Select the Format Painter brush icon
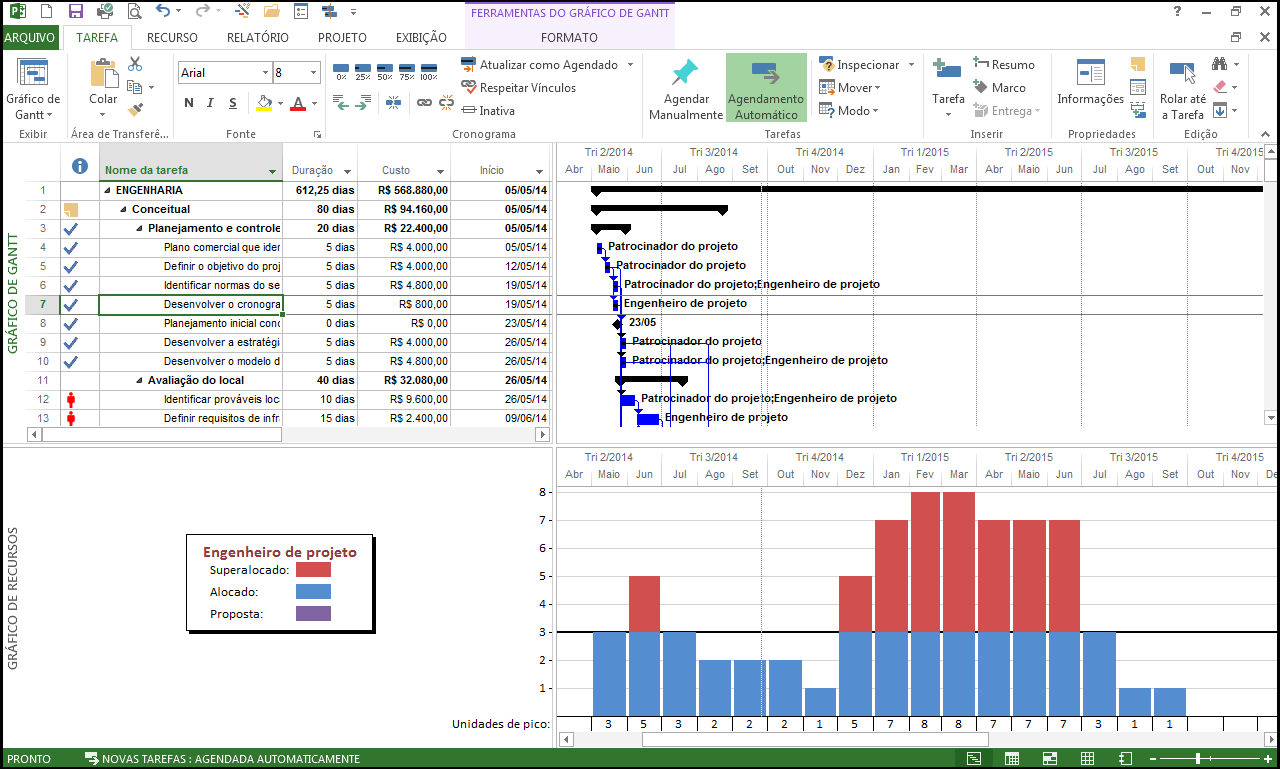Image resolution: width=1280 pixels, height=769 pixels. click(135, 110)
